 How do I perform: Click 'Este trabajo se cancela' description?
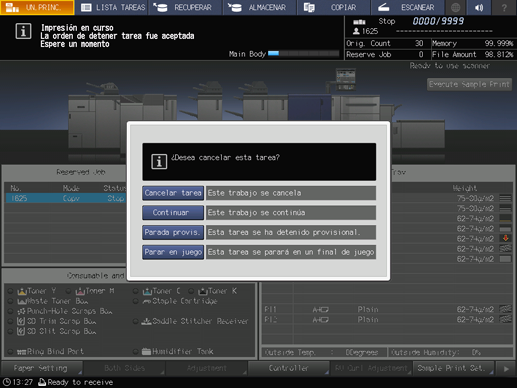click(x=291, y=193)
